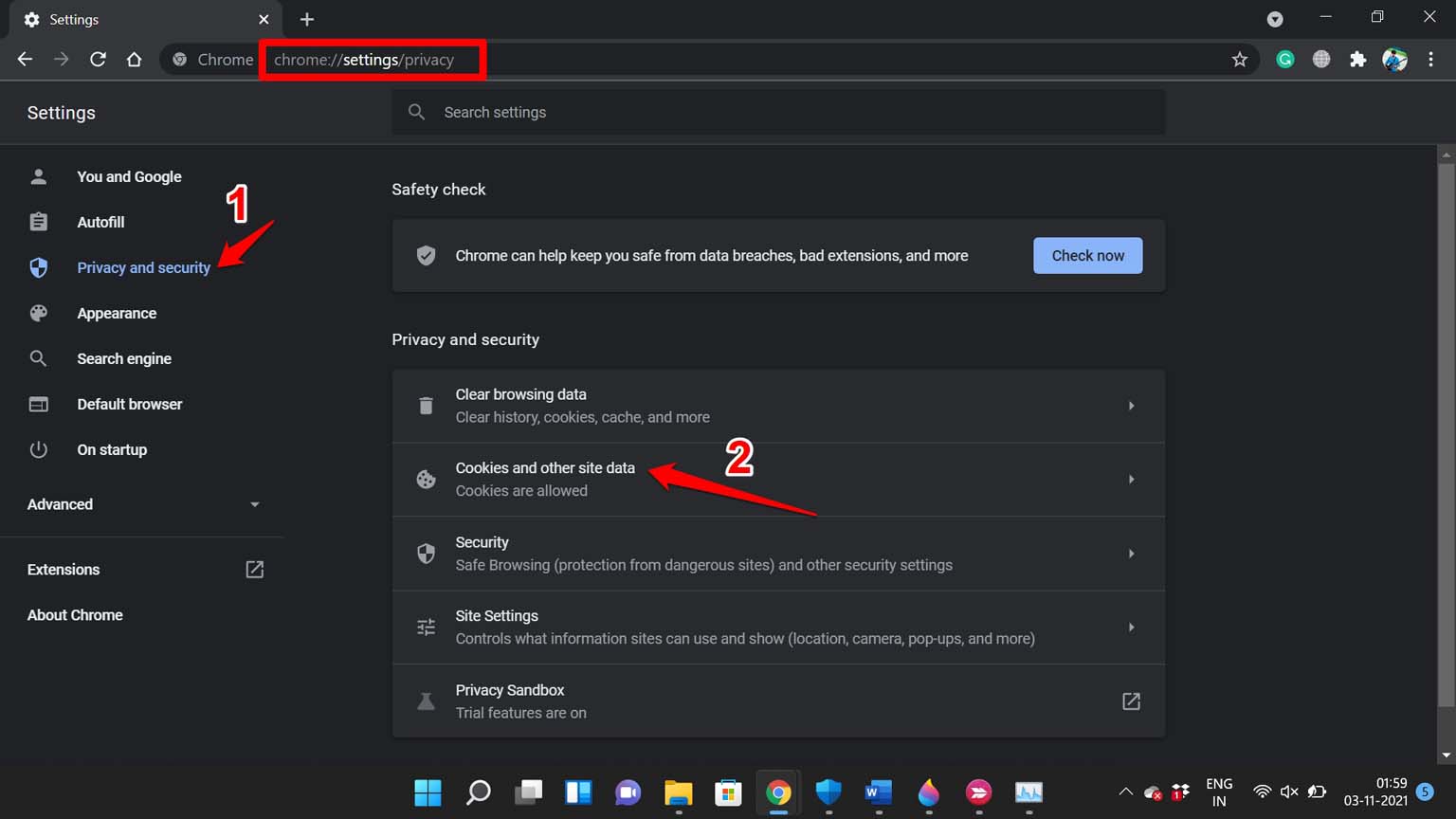Open Appearance settings from the sidebar
Viewport: 1456px width, 819px height.
point(117,313)
